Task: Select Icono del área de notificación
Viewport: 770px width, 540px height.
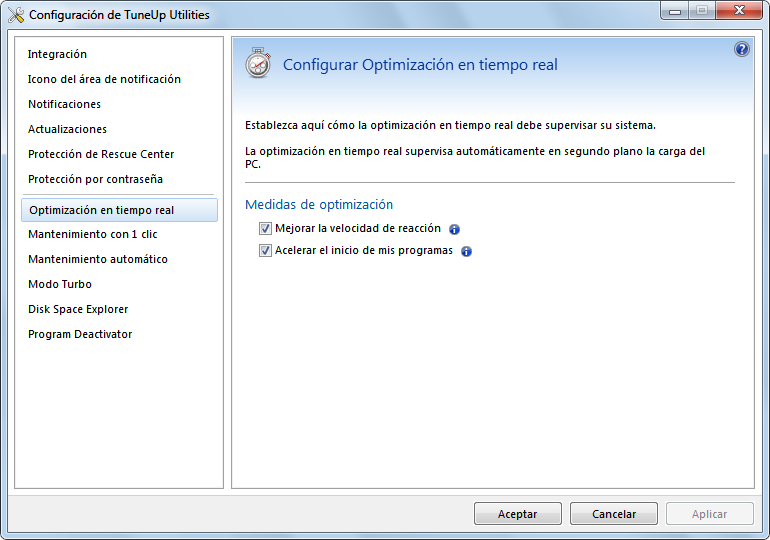Action: 104,79
